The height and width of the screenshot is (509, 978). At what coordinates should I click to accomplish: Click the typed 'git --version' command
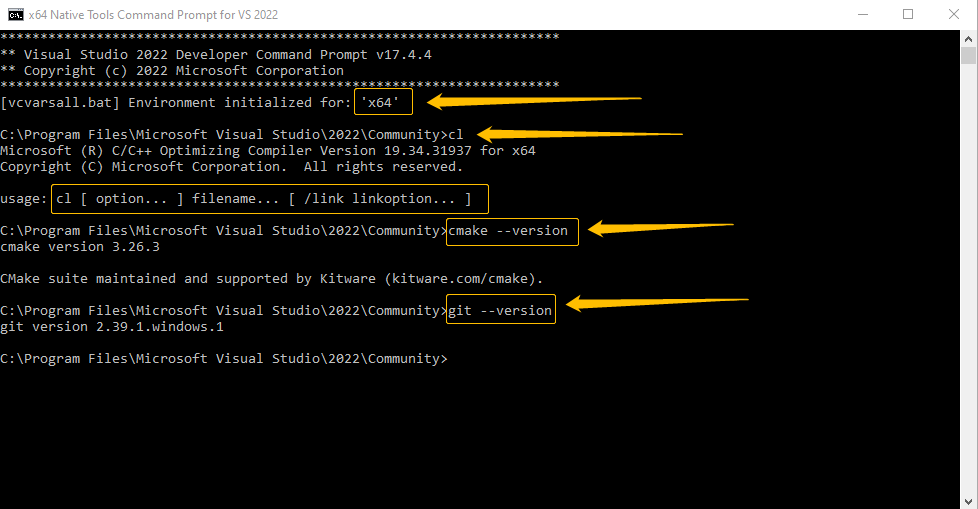click(500, 311)
